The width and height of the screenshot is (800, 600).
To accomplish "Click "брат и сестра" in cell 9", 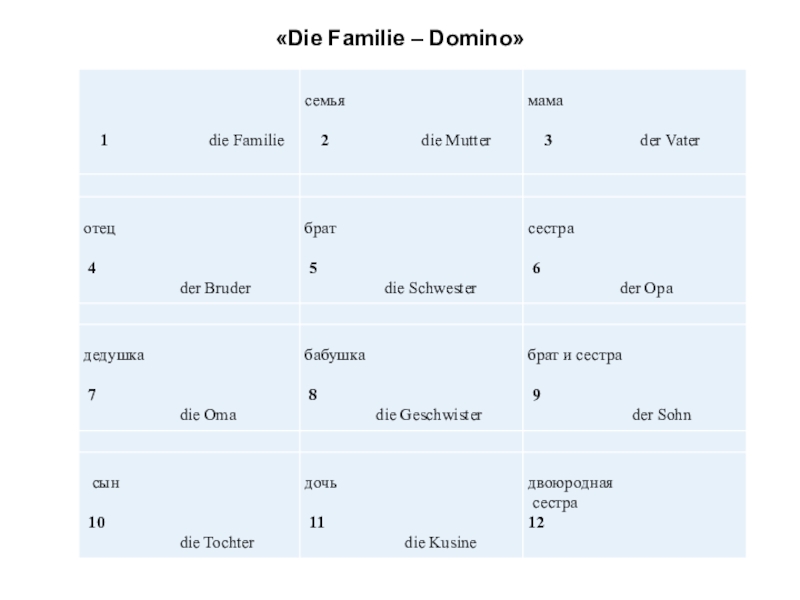I will [575, 355].
